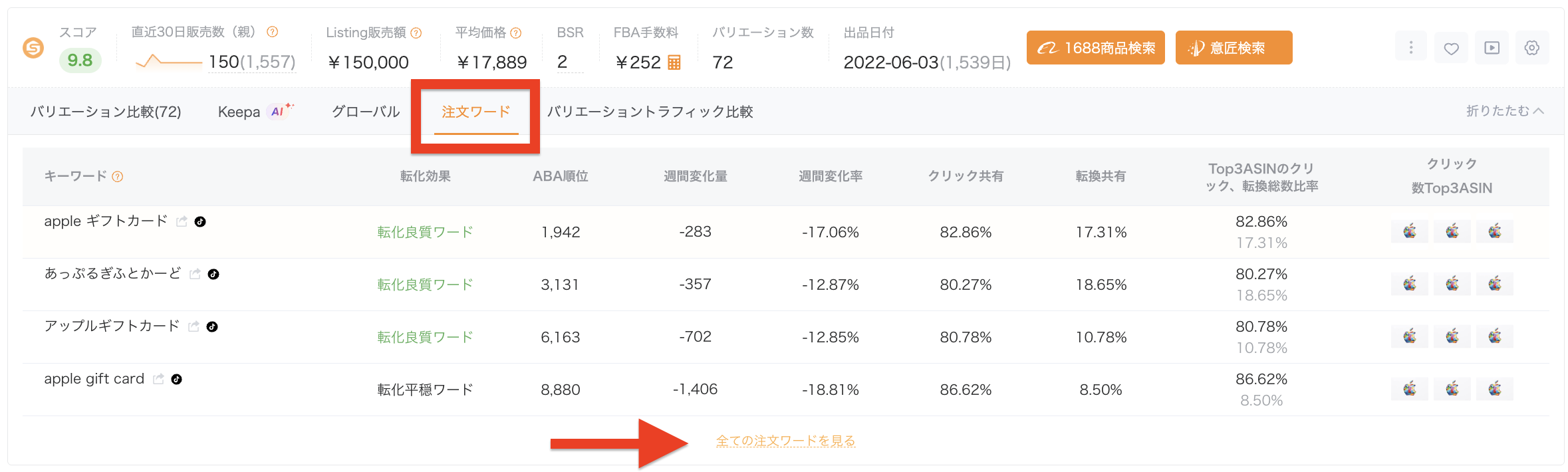Switch to the グローバル tab
The height and width of the screenshot is (472, 1568).
click(x=366, y=112)
